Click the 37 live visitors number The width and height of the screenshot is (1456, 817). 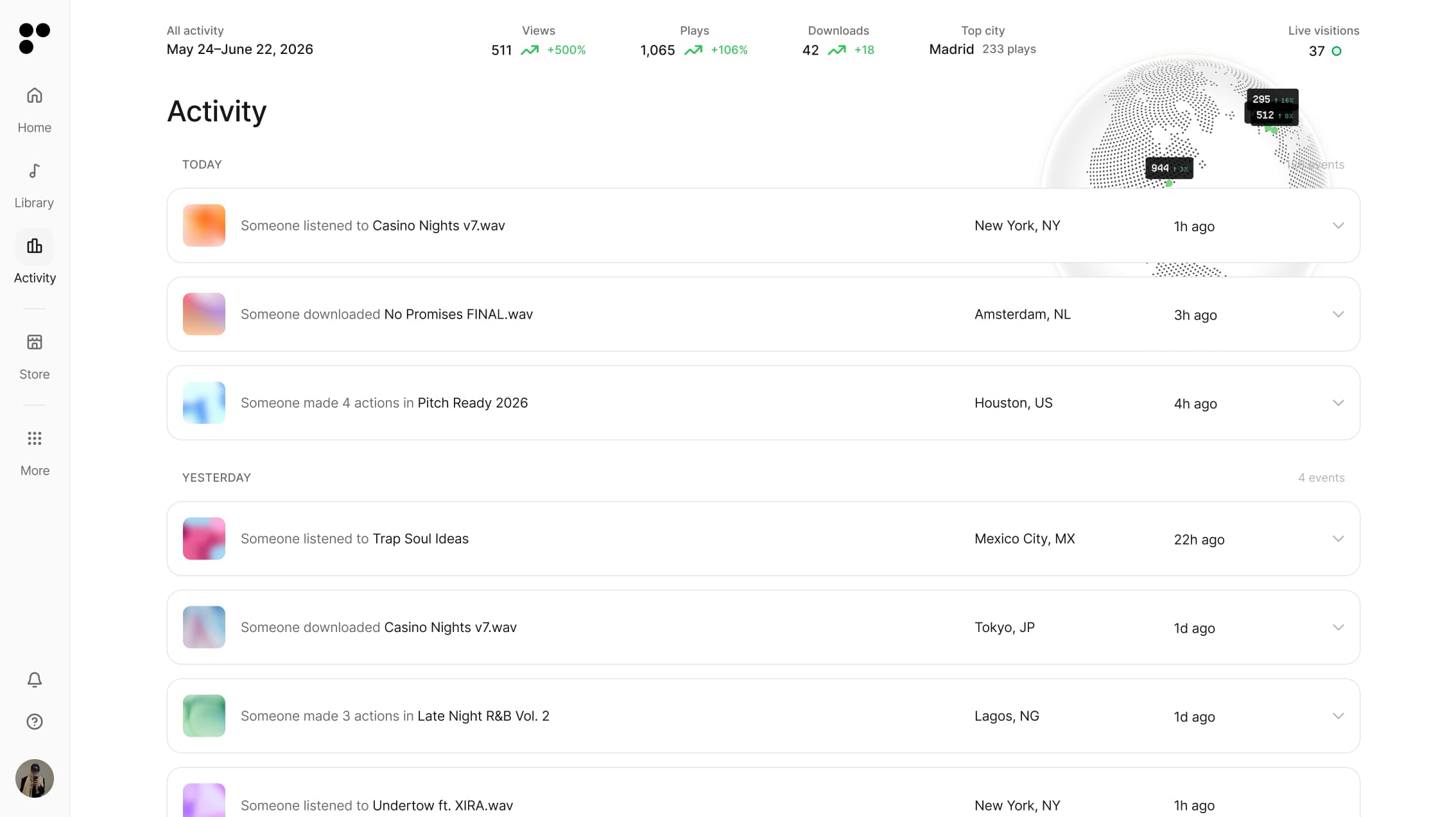click(1317, 51)
